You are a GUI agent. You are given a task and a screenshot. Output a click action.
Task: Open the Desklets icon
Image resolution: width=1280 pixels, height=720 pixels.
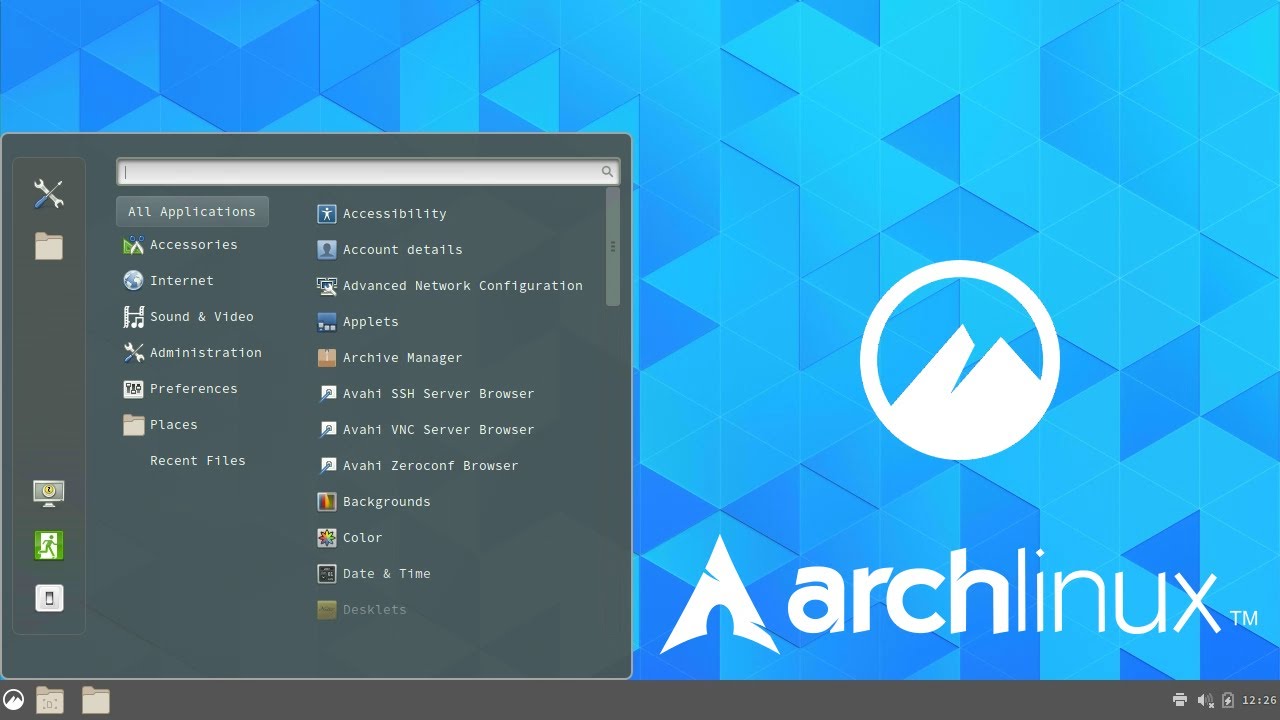327,609
